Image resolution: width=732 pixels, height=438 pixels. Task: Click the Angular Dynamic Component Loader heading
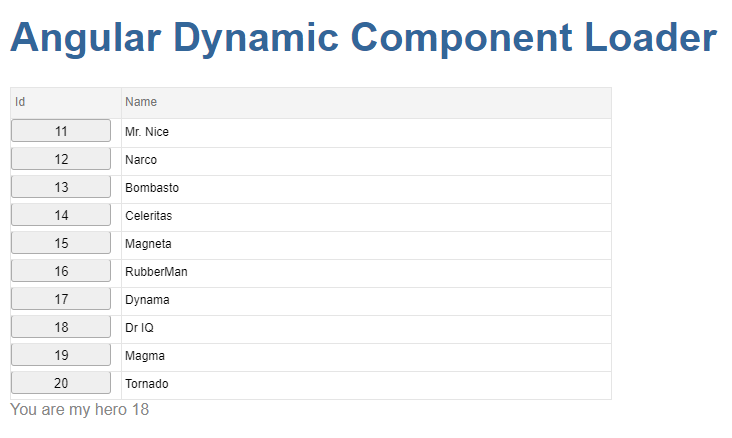pos(363,39)
